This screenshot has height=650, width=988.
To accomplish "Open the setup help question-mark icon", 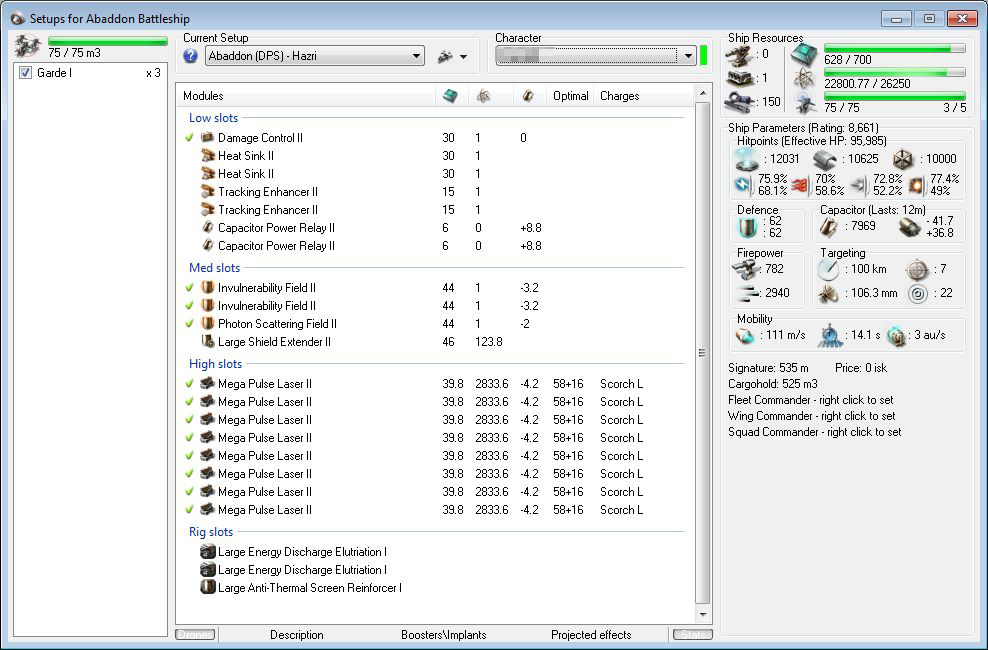I will point(190,56).
